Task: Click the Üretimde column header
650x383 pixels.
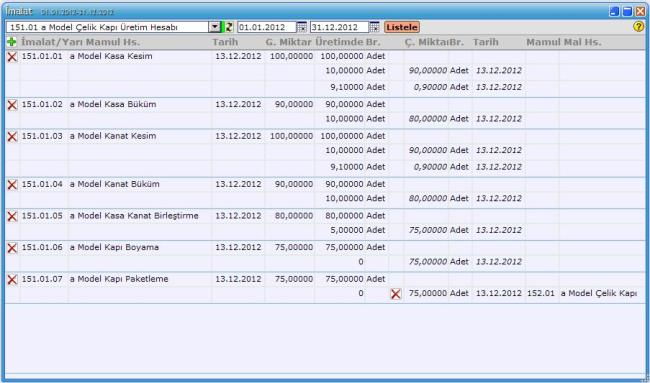Action: (339, 42)
